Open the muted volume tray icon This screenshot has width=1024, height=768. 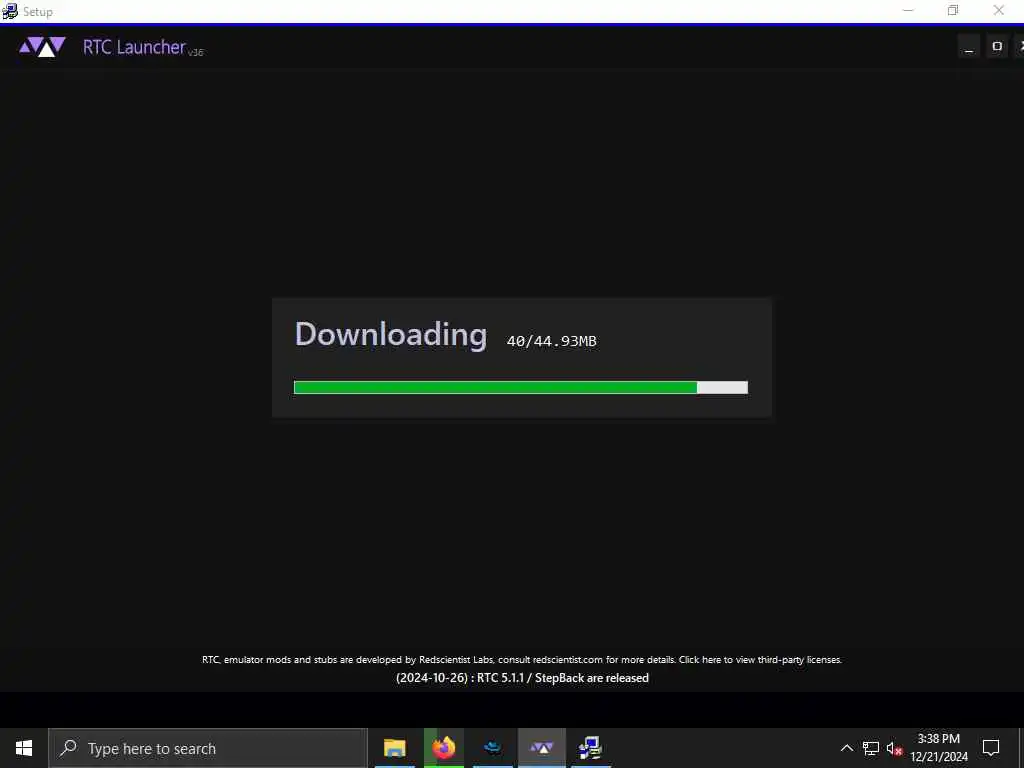pyautogui.click(x=894, y=748)
